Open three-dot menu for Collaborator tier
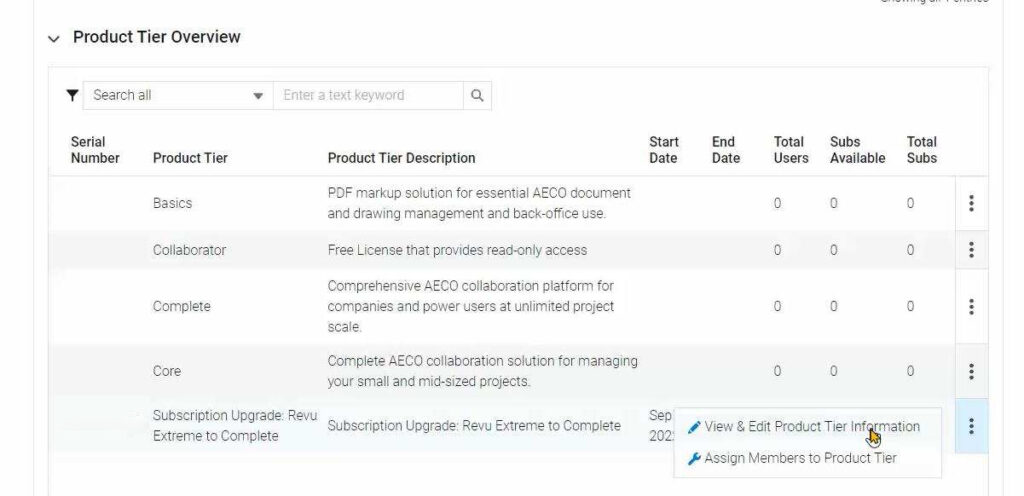The height and width of the screenshot is (496, 1024). point(971,250)
